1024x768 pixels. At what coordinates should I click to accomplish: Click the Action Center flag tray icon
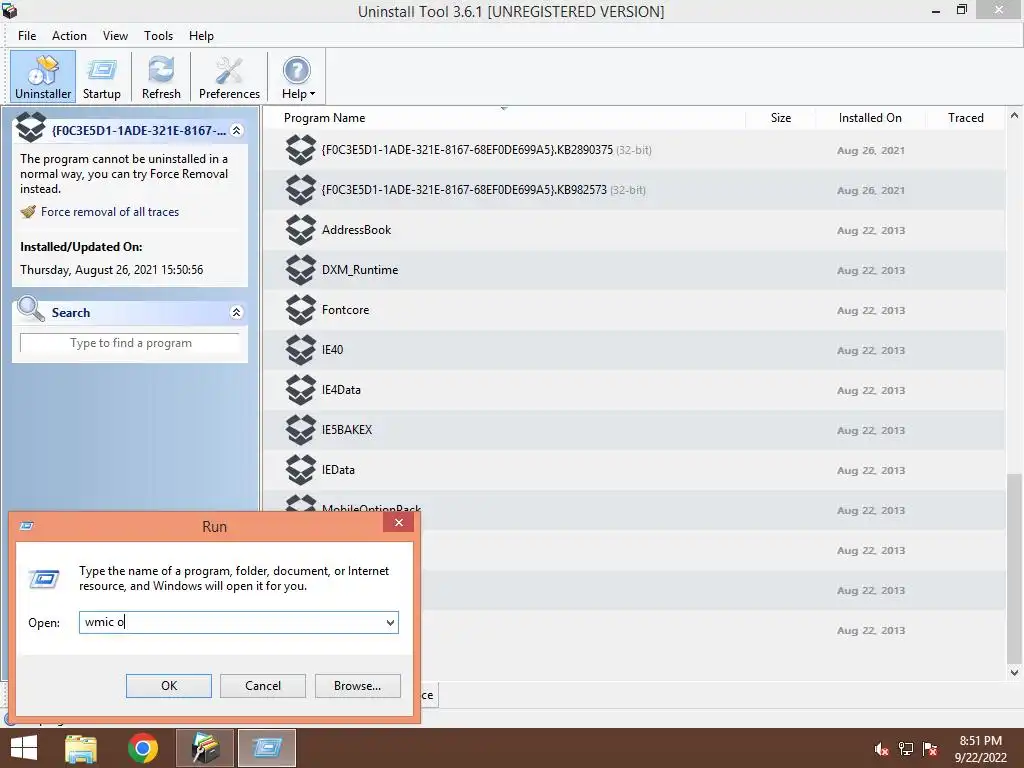(930, 750)
